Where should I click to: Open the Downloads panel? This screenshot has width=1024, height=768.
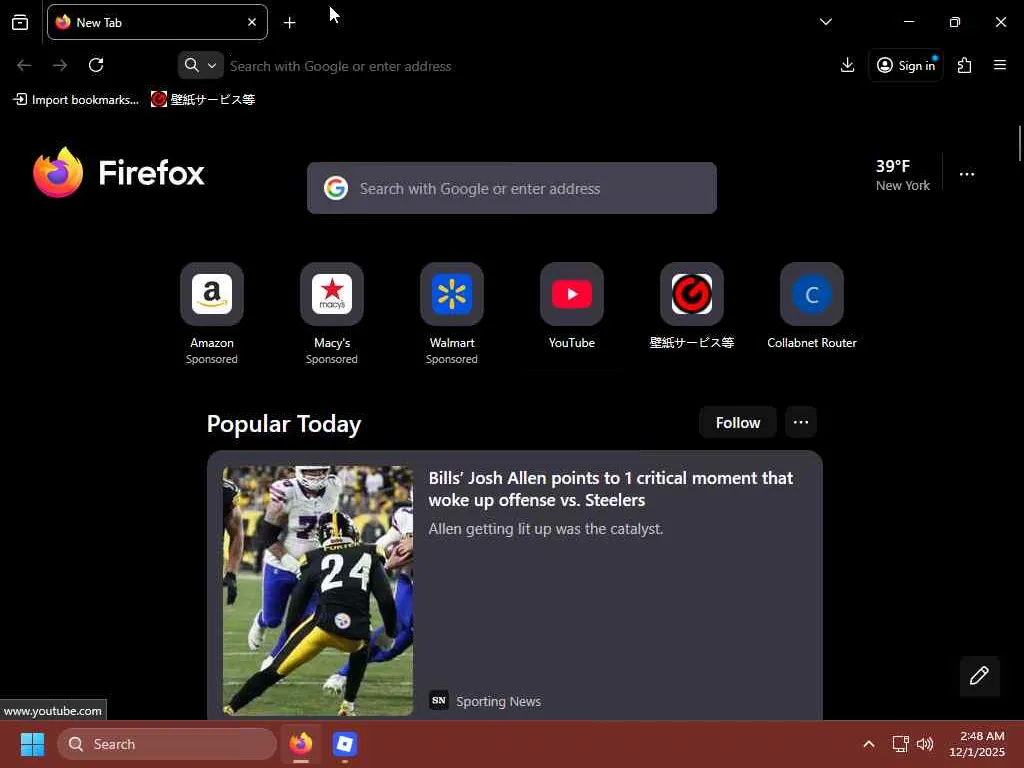click(847, 65)
